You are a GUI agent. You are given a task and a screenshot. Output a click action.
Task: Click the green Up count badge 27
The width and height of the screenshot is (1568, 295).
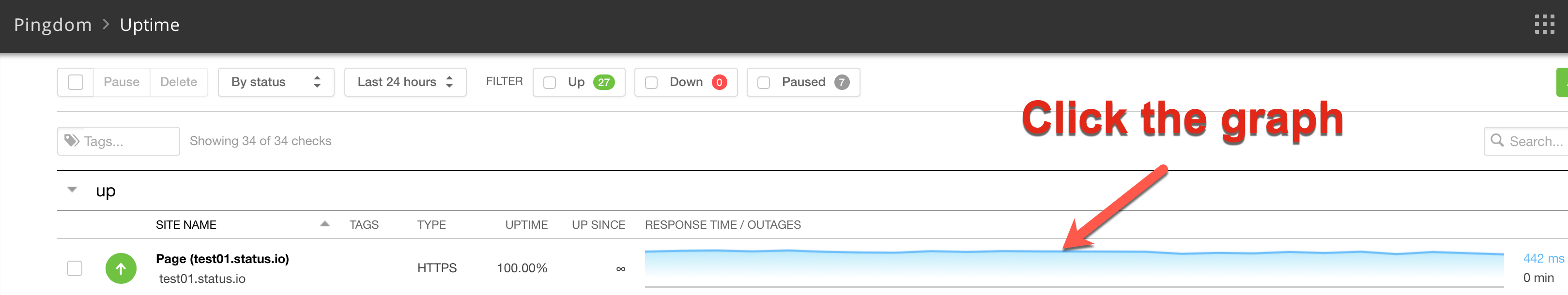[603, 82]
